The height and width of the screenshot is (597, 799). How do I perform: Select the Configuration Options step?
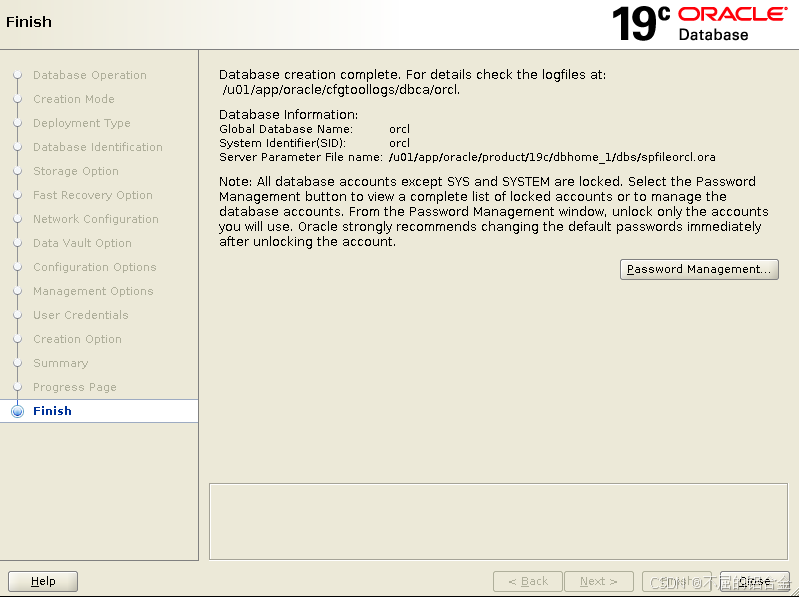(95, 267)
